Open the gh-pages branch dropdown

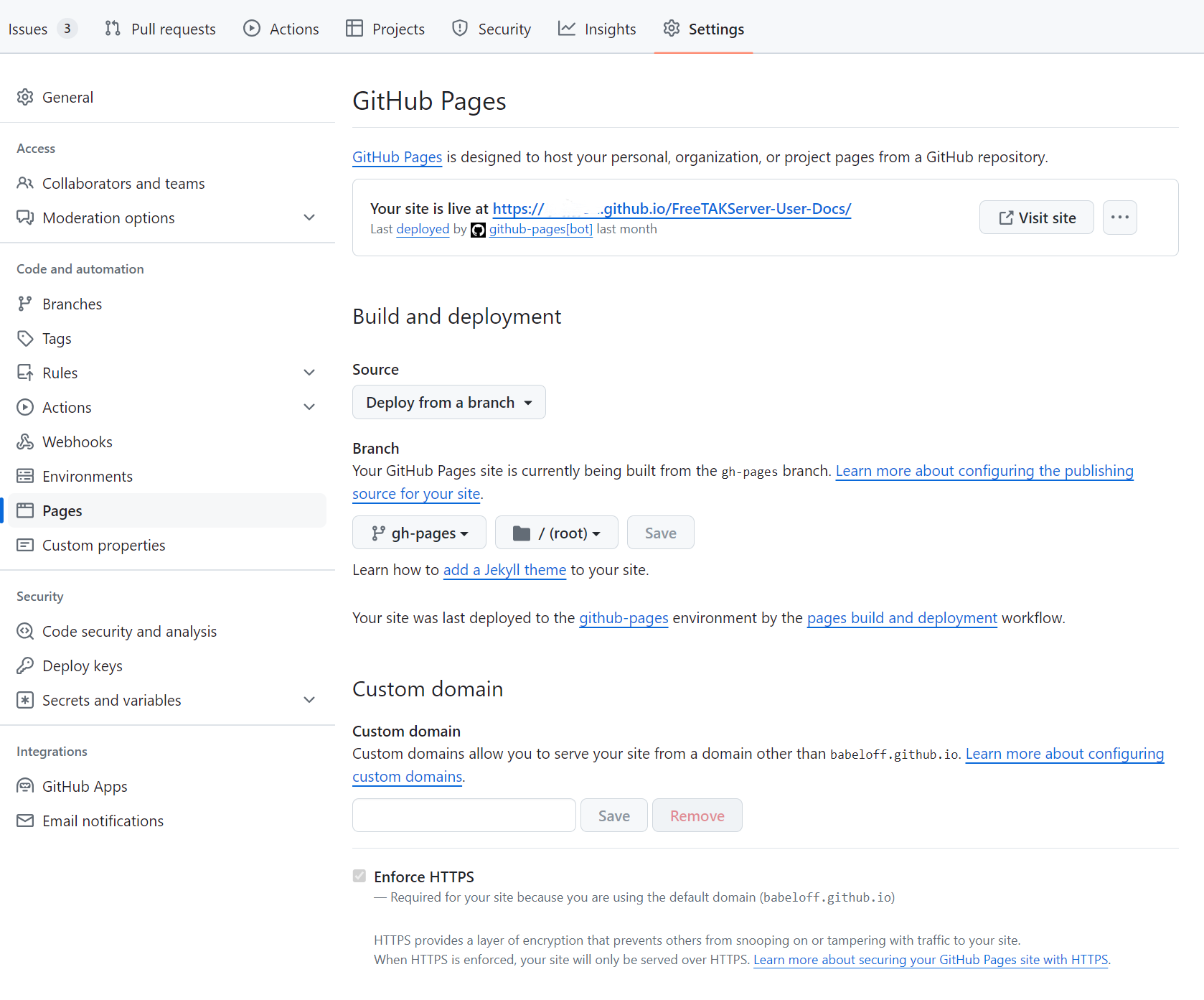[x=419, y=533]
